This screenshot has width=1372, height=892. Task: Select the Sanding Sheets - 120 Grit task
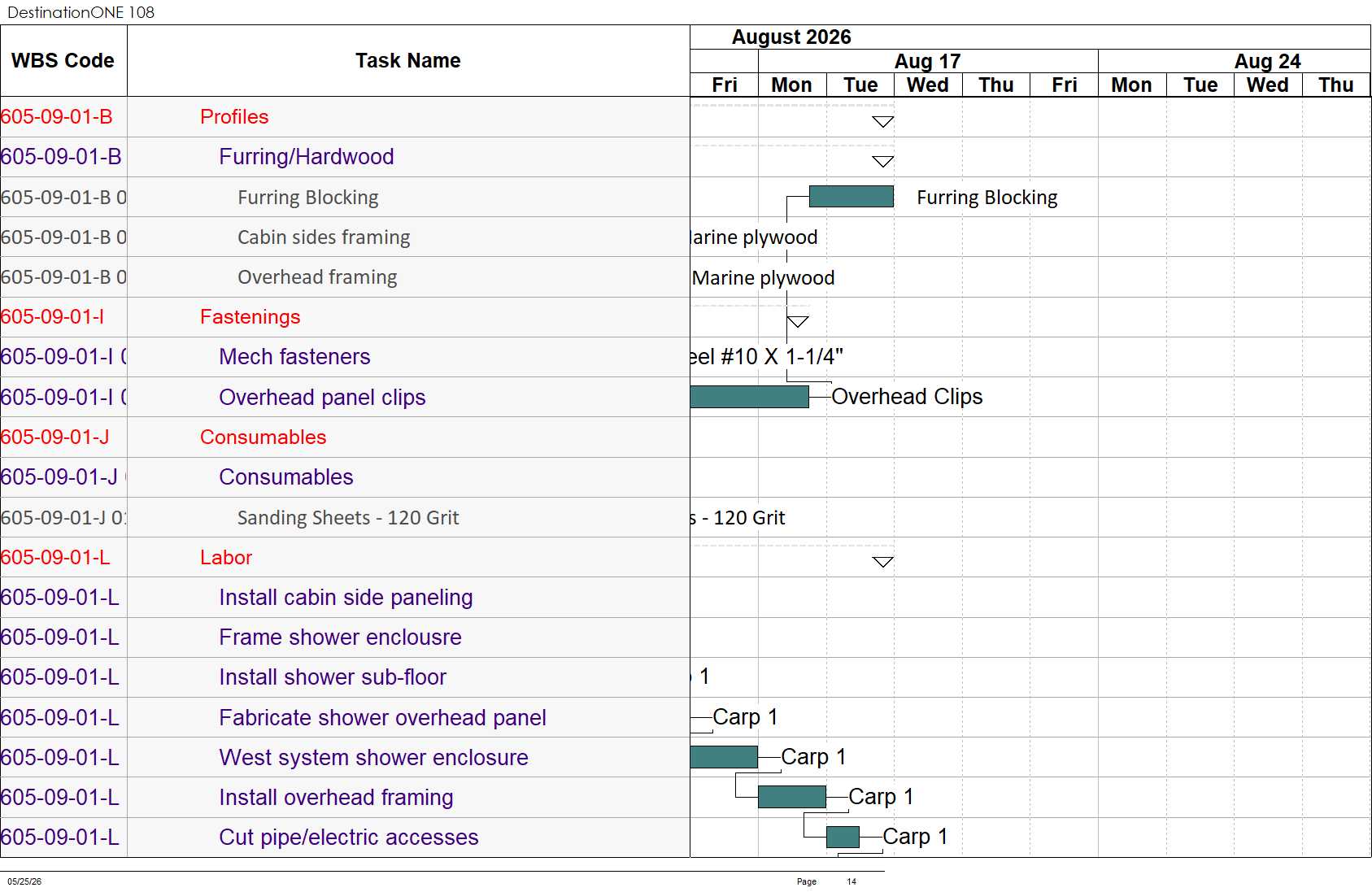348,518
